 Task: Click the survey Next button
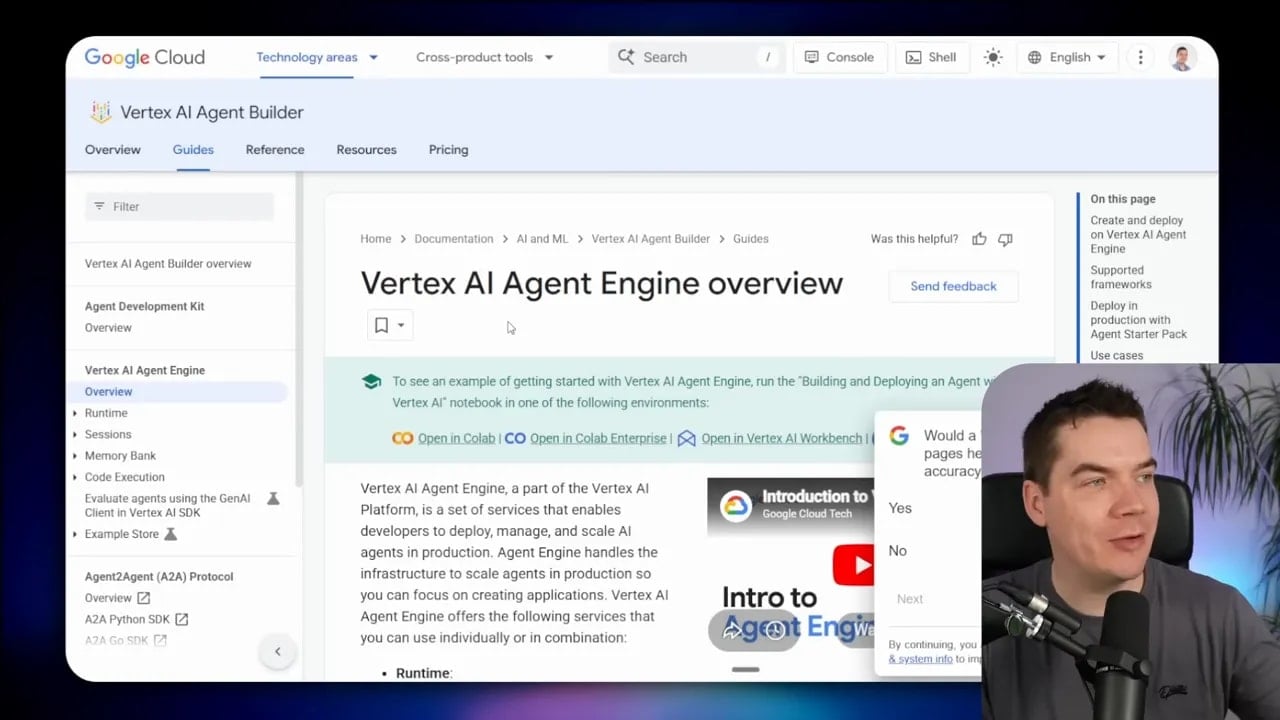coord(910,599)
